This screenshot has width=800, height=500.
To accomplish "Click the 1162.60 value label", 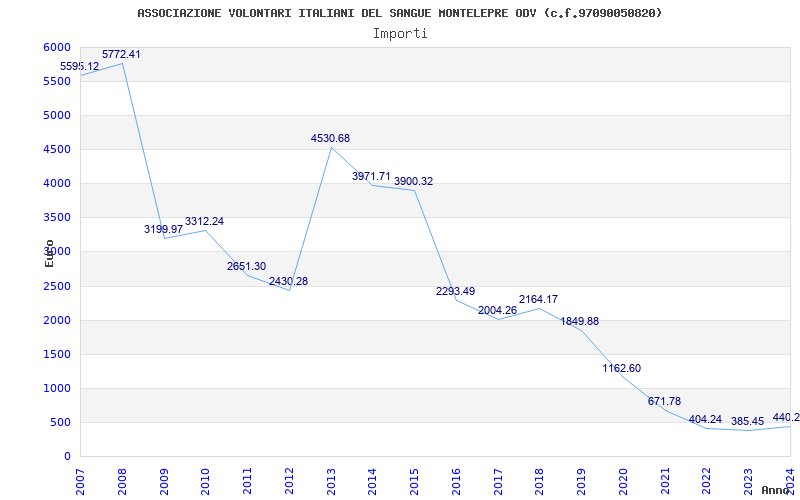I will [x=621, y=368].
